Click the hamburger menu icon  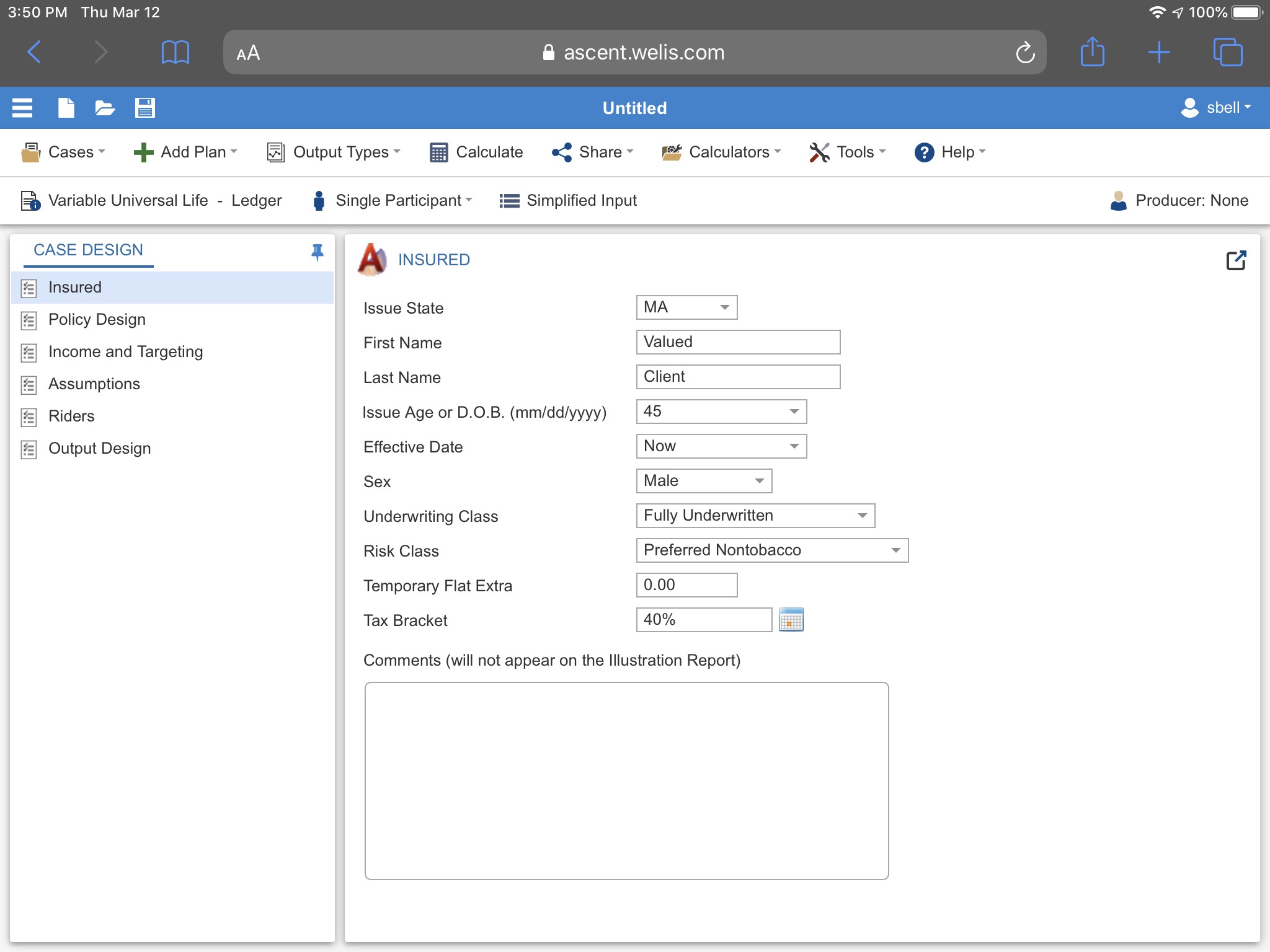[x=22, y=108]
